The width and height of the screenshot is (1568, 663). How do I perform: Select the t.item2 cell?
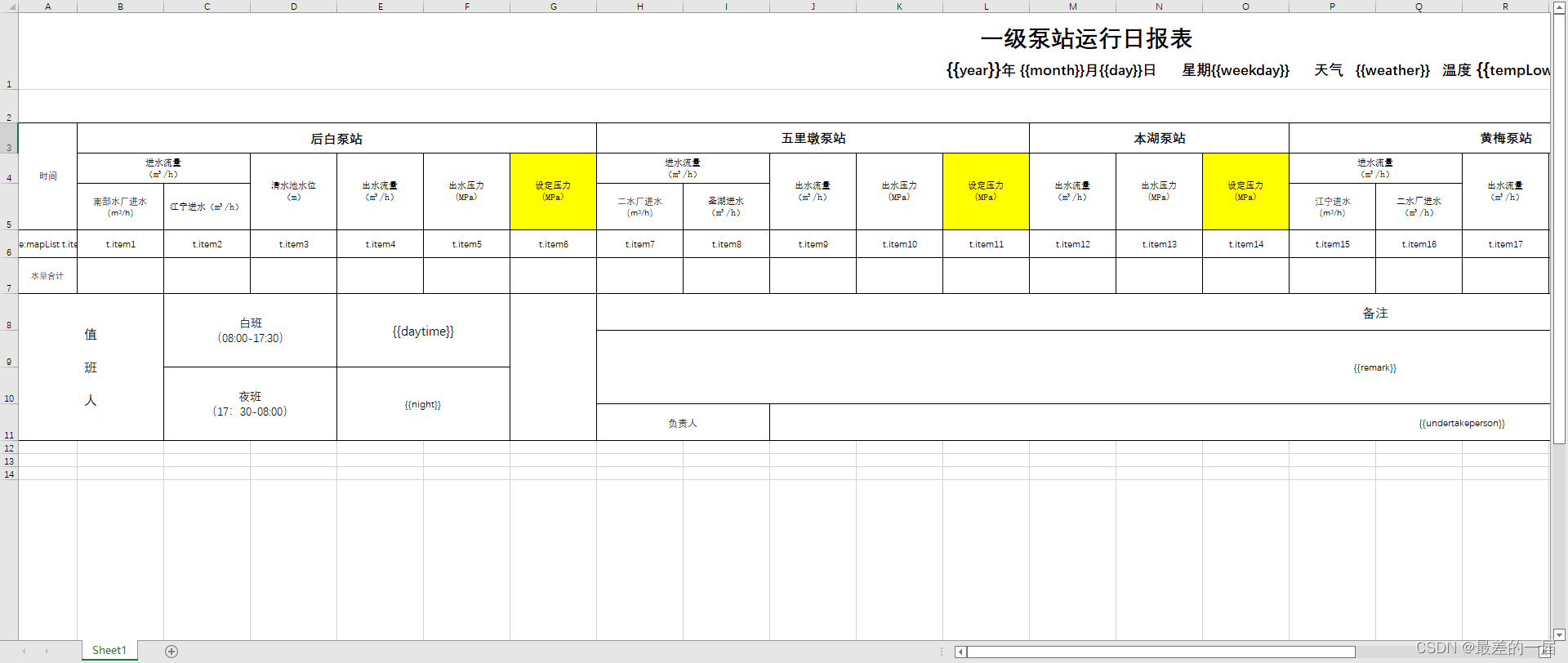click(x=207, y=244)
